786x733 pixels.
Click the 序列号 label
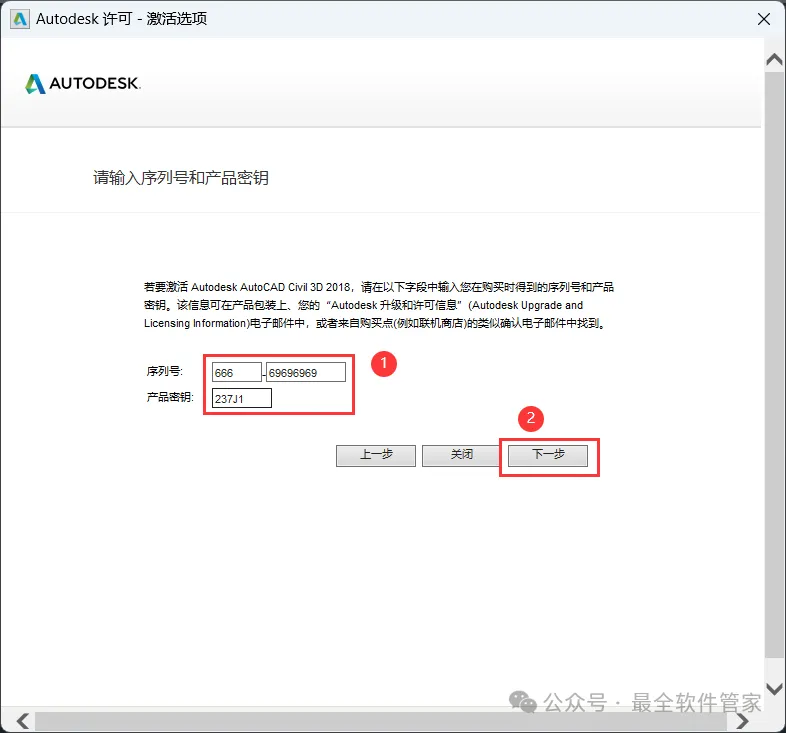pos(164,371)
